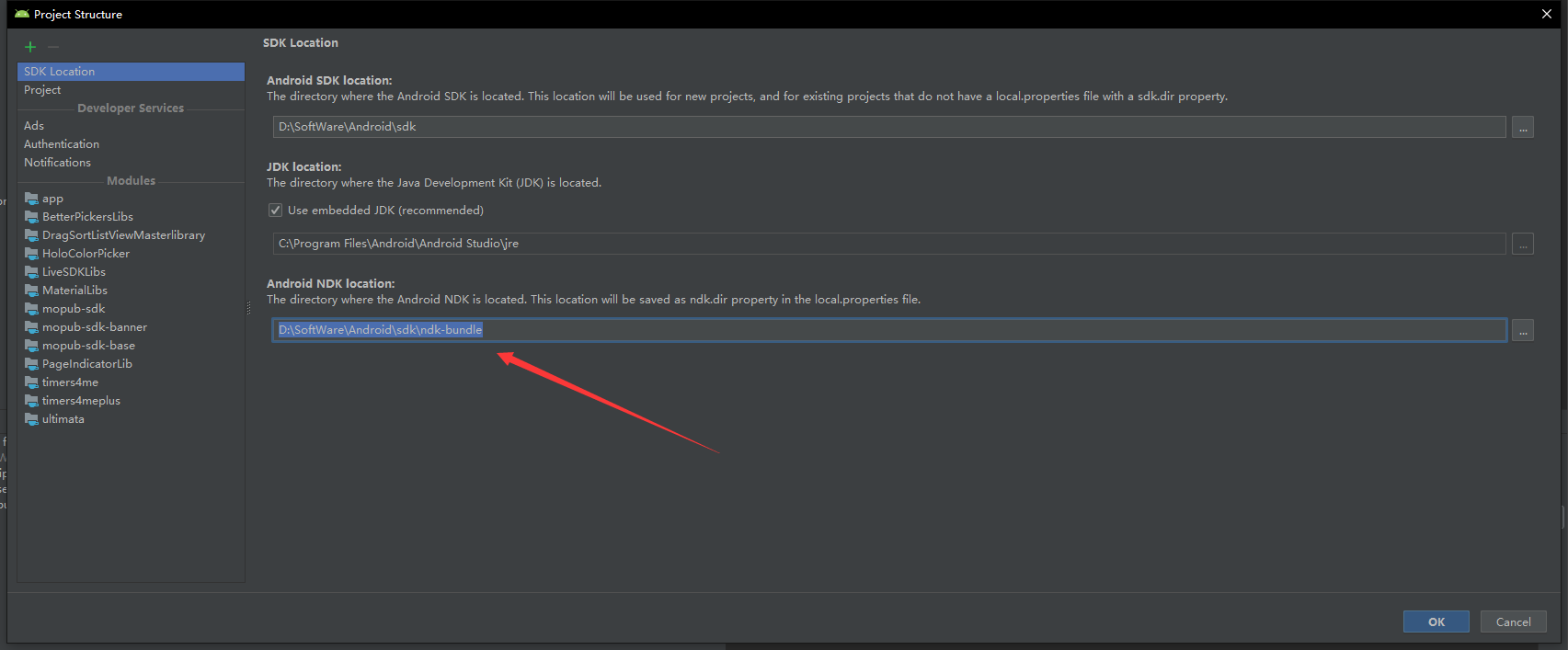
Task: Toggle Use embedded JDK checkbox
Action: point(275,211)
